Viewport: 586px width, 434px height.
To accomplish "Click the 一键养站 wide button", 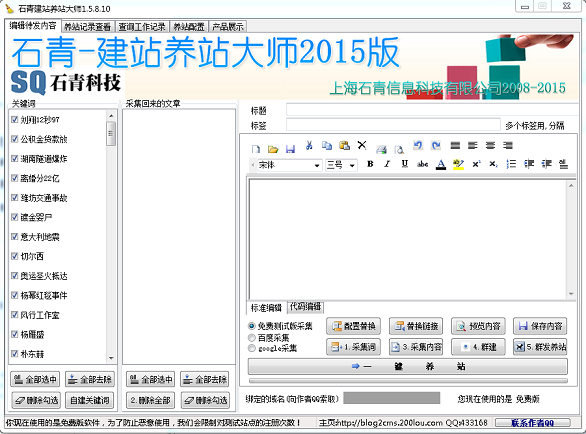I will [x=408, y=366].
